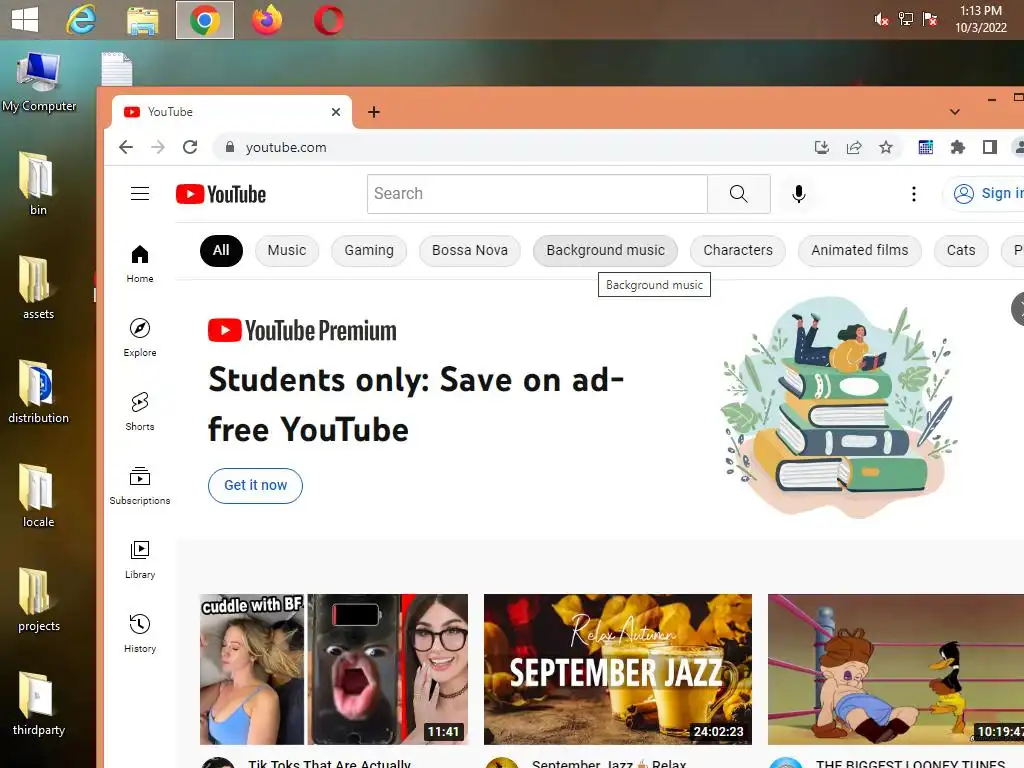The width and height of the screenshot is (1024, 768).
Task: Select the All filter chip
Action: coord(221,250)
